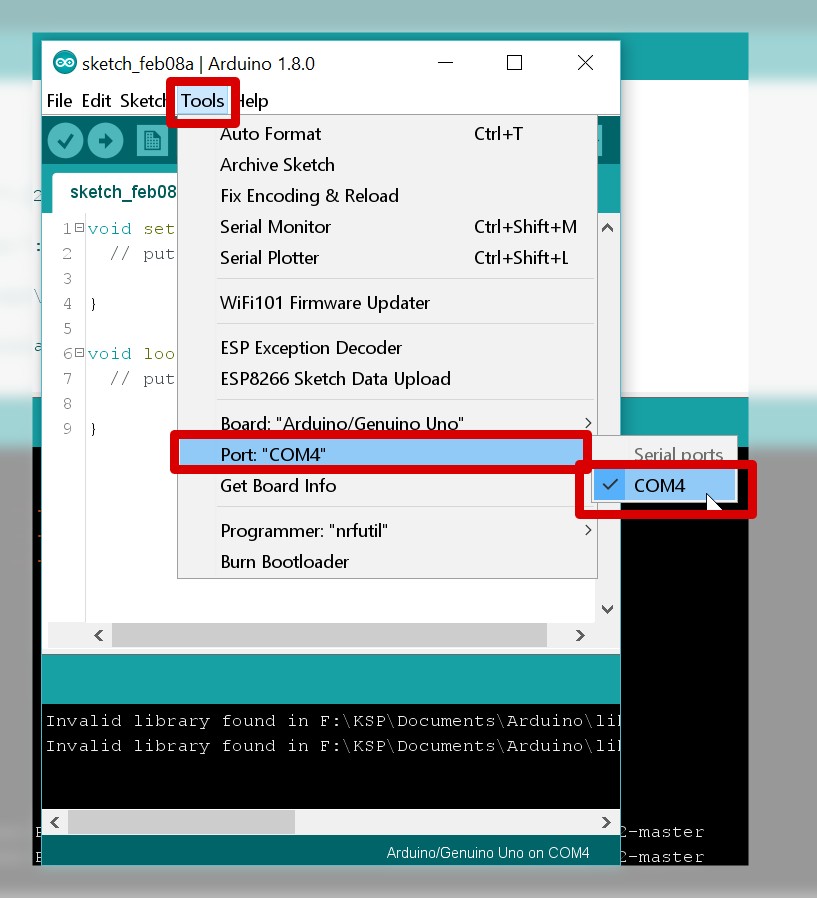Collapse the loop function fold marker
This screenshot has height=898, width=817.
(79, 354)
